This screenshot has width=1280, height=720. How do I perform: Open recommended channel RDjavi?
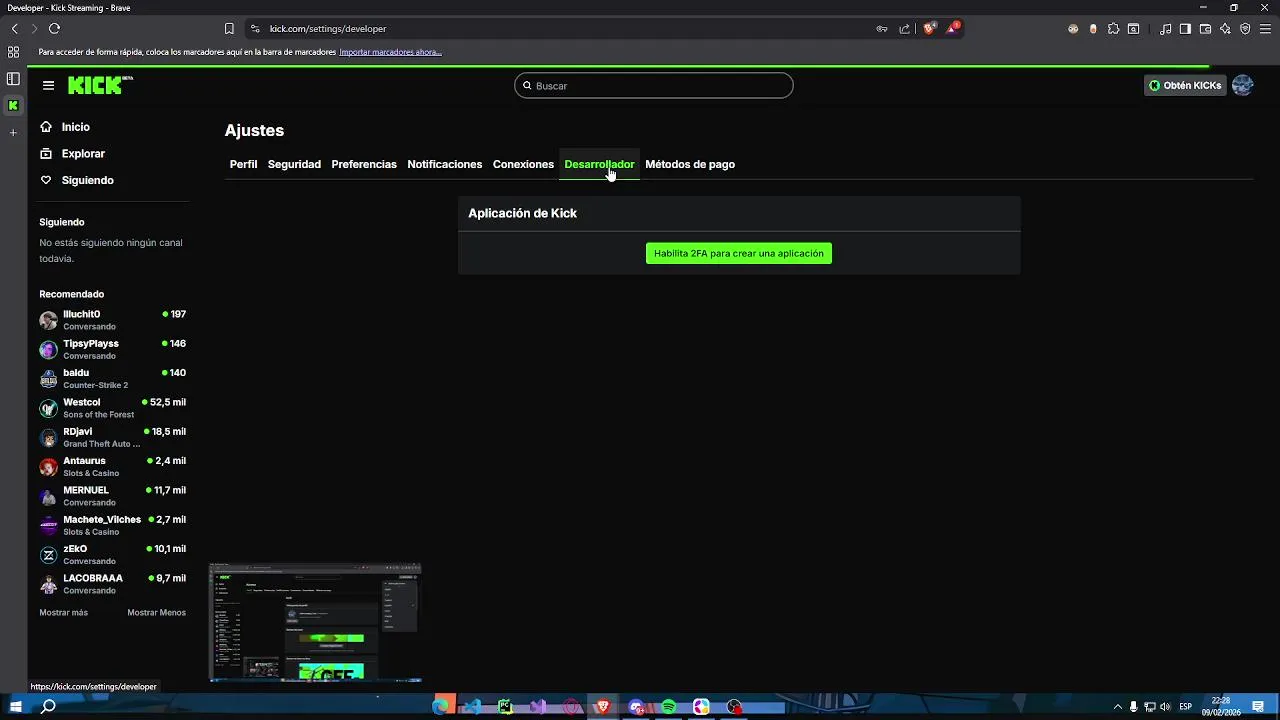(x=112, y=437)
